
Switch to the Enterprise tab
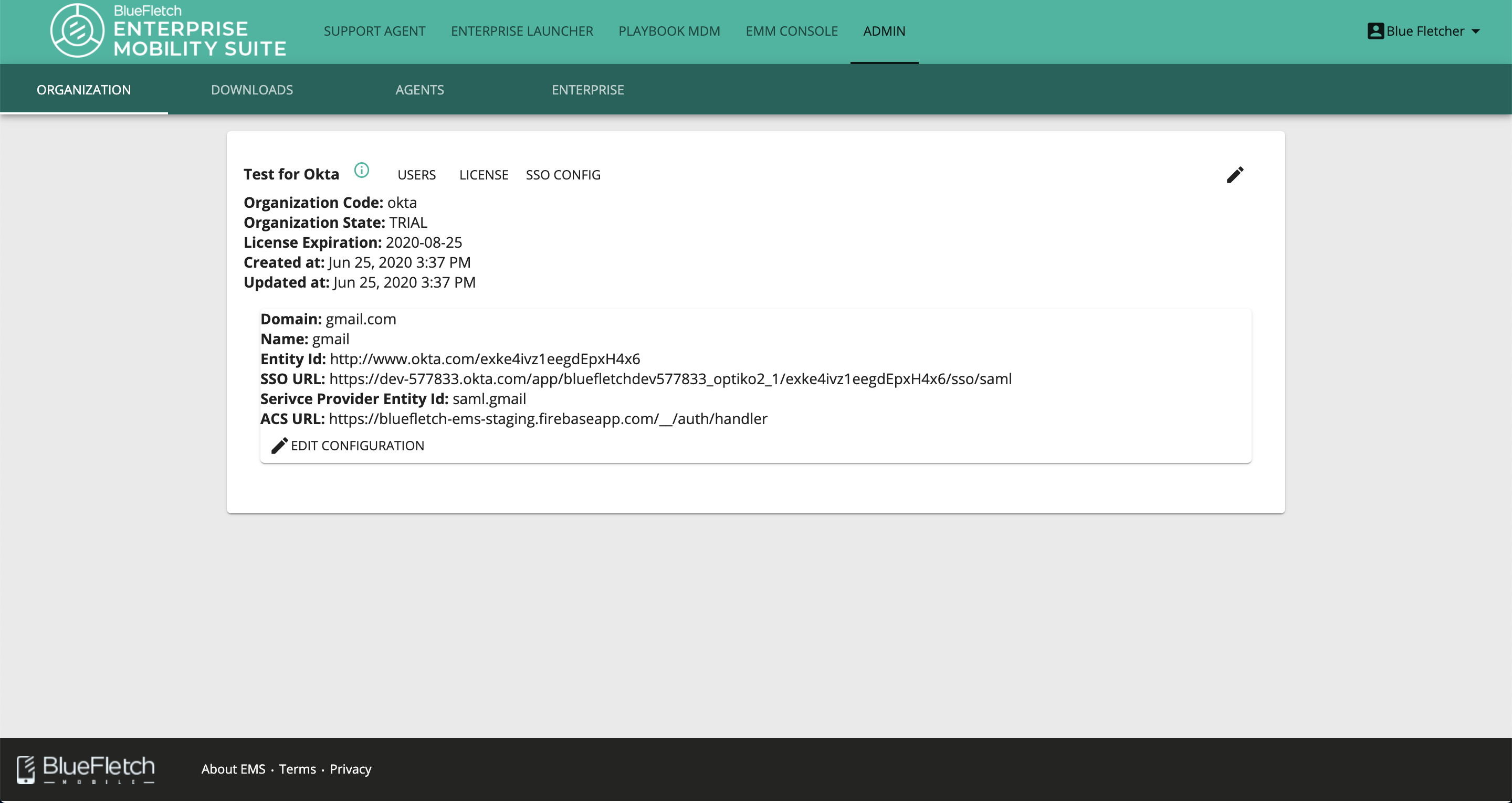point(587,90)
